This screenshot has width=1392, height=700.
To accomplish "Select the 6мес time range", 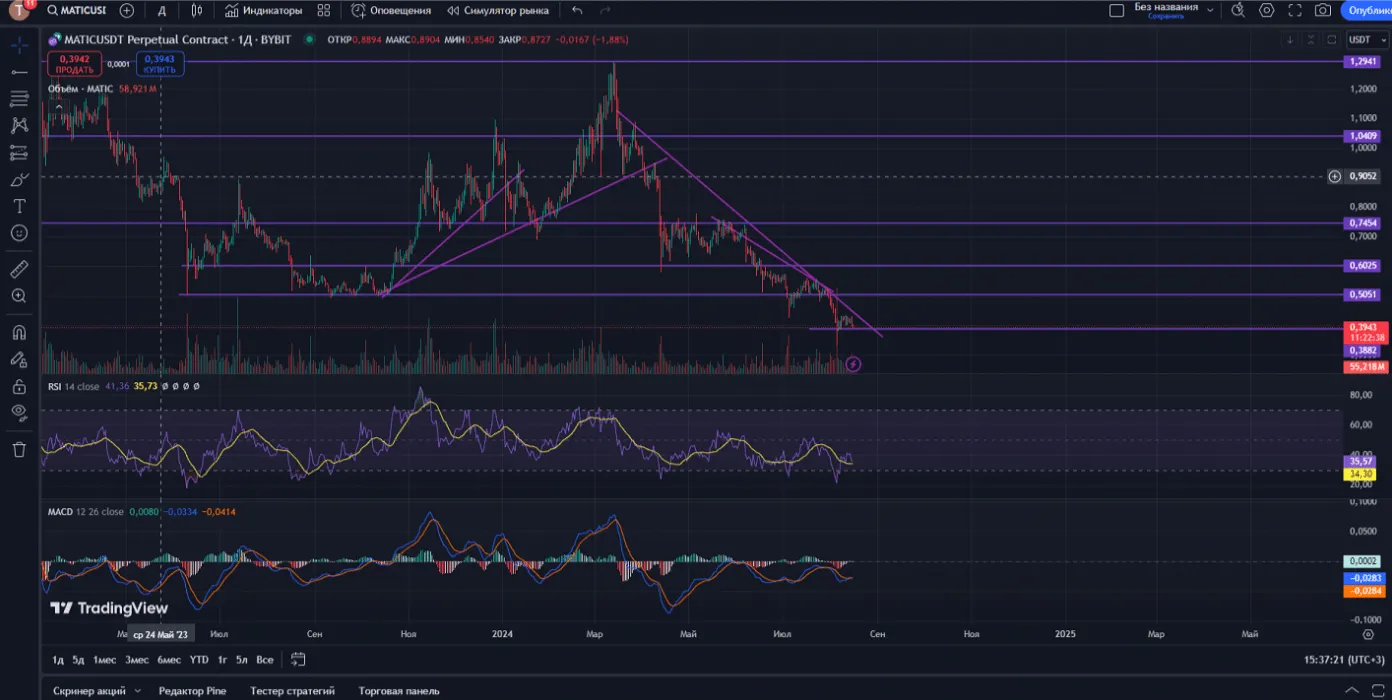I will click(x=169, y=660).
